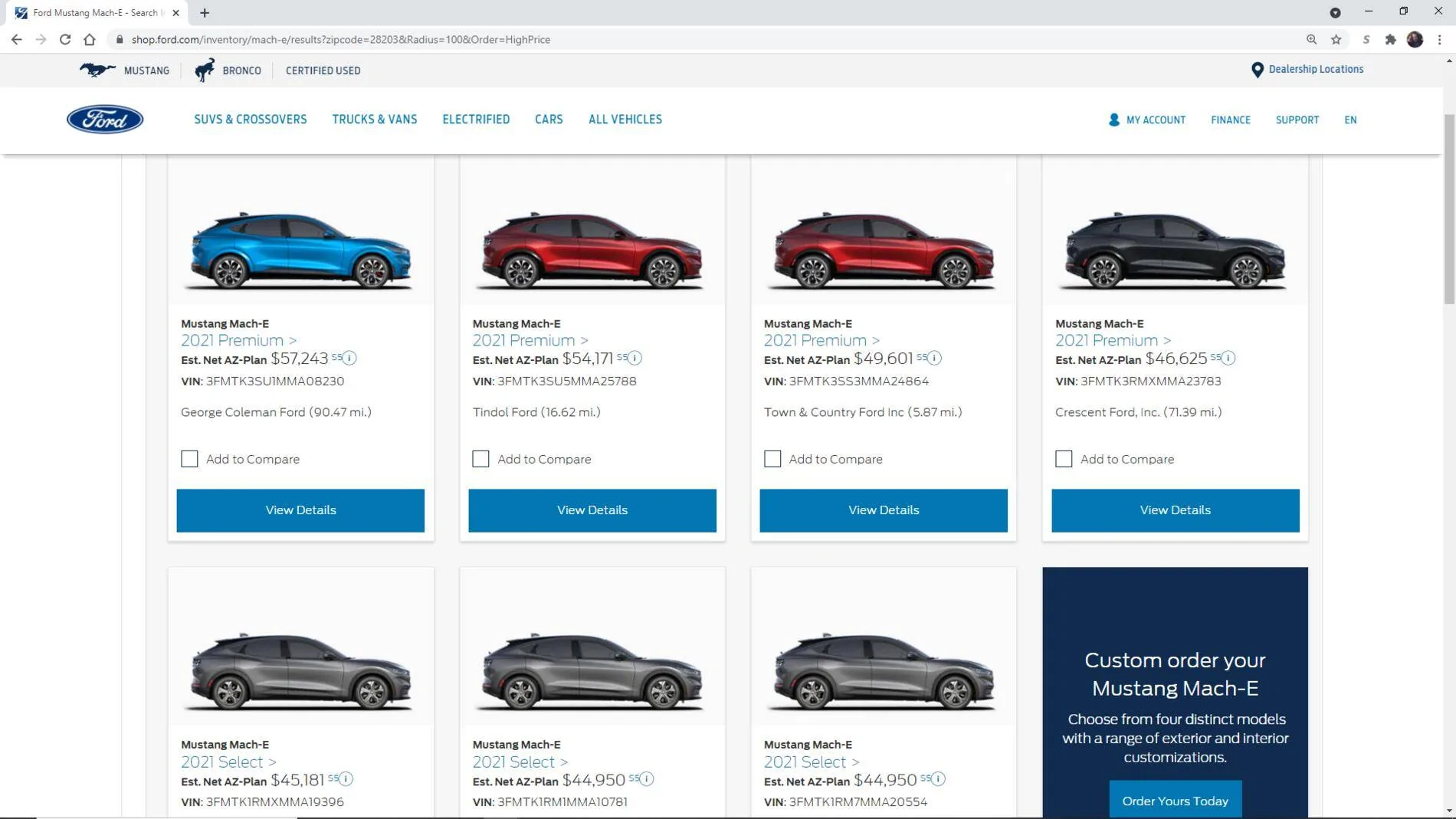This screenshot has height=819, width=1456.
Task: Click the scrollbar down arrow
Action: (x=1449, y=811)
